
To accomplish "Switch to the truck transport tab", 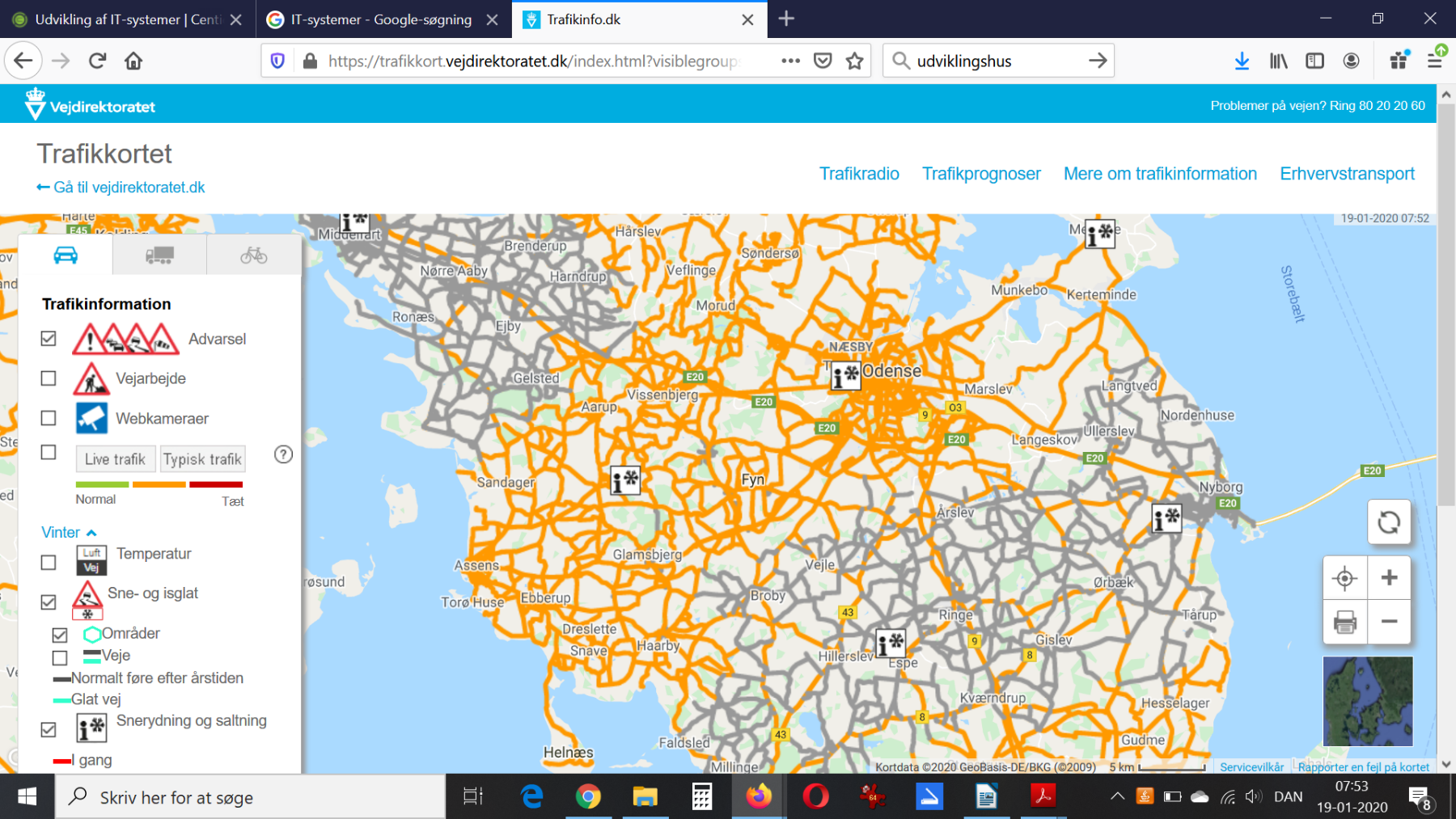I will click(159, 255).
